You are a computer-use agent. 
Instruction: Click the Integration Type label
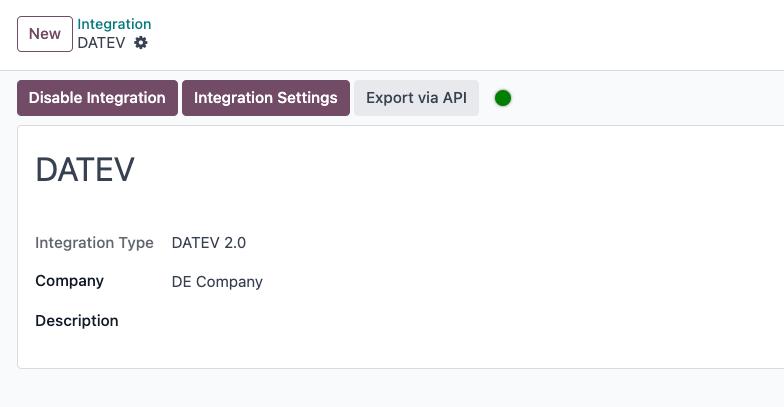(94, 243)
